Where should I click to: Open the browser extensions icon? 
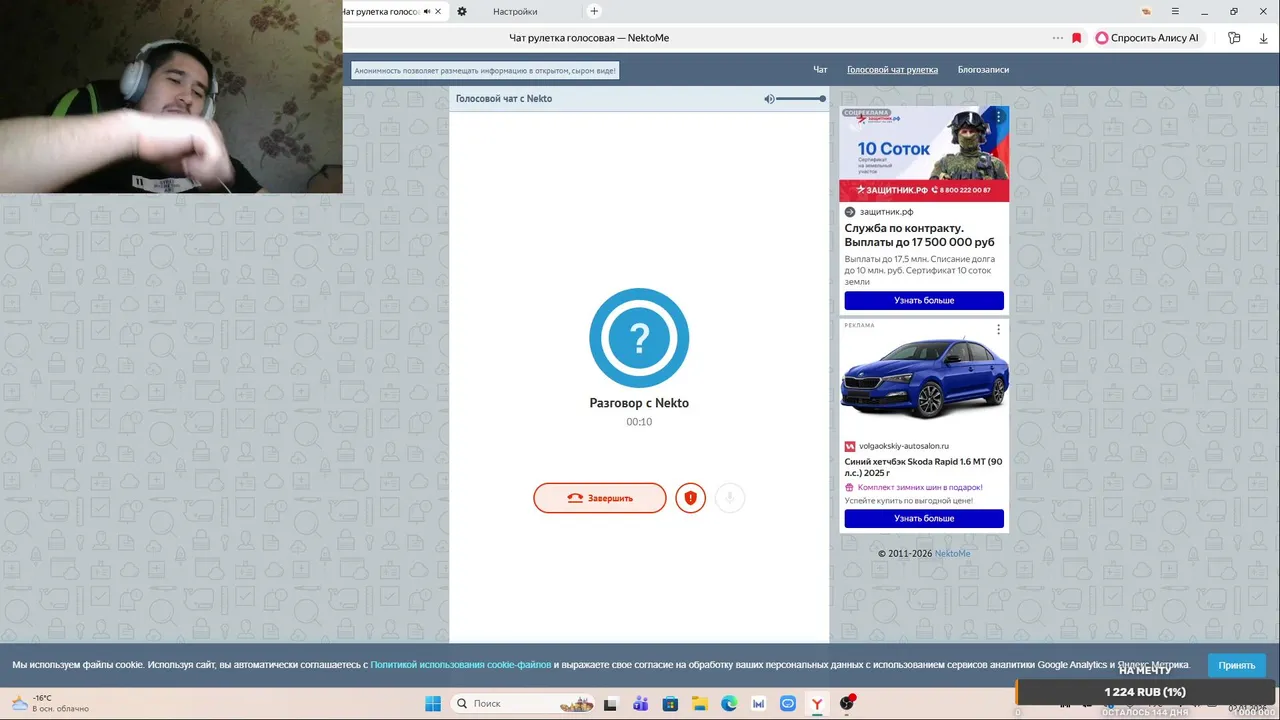tap(1234, 38)
